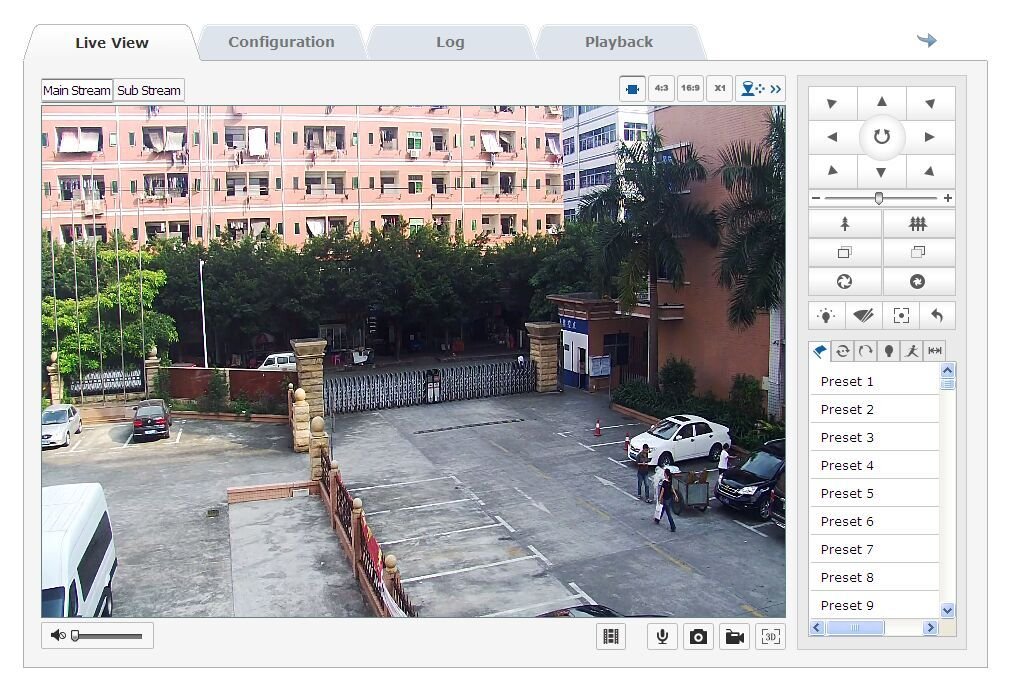Click the zoom in single-tree icon

pyautogui.click(x=844, y=225)
